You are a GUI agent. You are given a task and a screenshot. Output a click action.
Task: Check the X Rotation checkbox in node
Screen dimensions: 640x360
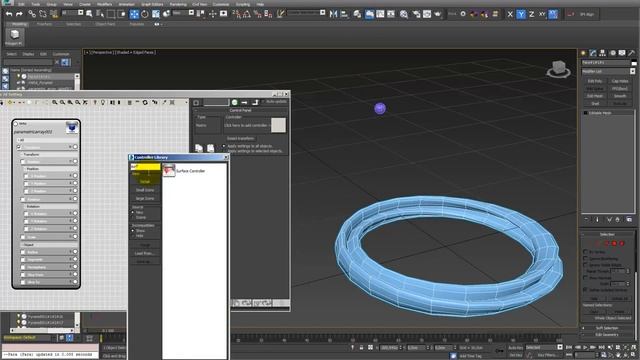pyautogui.click(x=27, y=214)
